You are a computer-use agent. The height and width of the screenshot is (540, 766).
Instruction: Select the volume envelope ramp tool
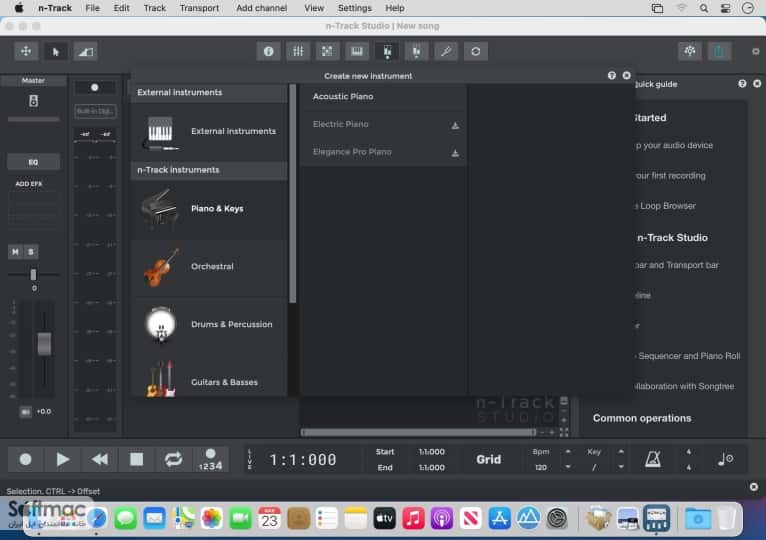coord(85,51)
